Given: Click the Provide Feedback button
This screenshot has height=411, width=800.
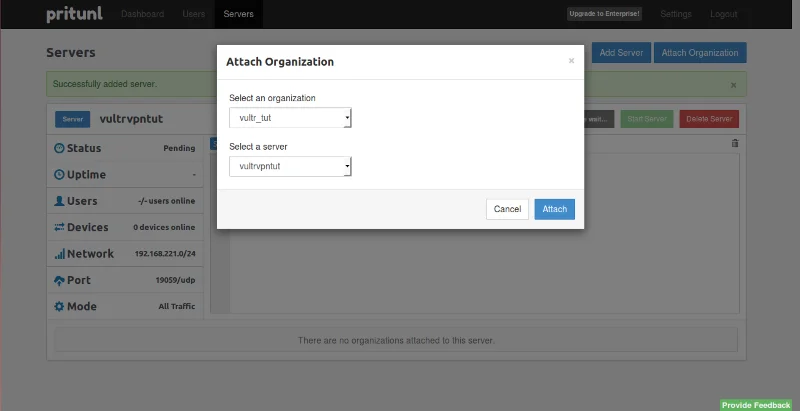Looking at the screenshot, I should point(756,405).
